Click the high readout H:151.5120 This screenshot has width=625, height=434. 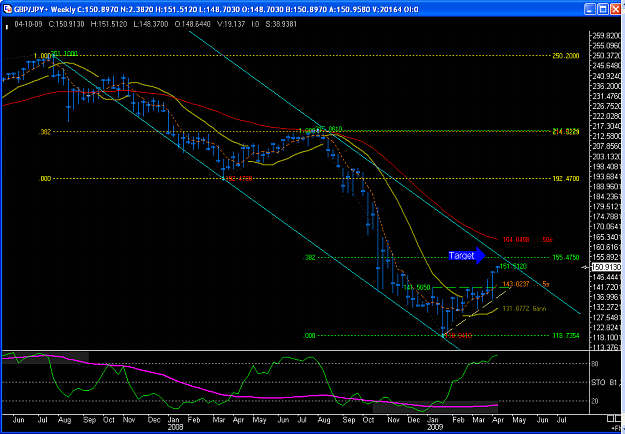[109, 24]
